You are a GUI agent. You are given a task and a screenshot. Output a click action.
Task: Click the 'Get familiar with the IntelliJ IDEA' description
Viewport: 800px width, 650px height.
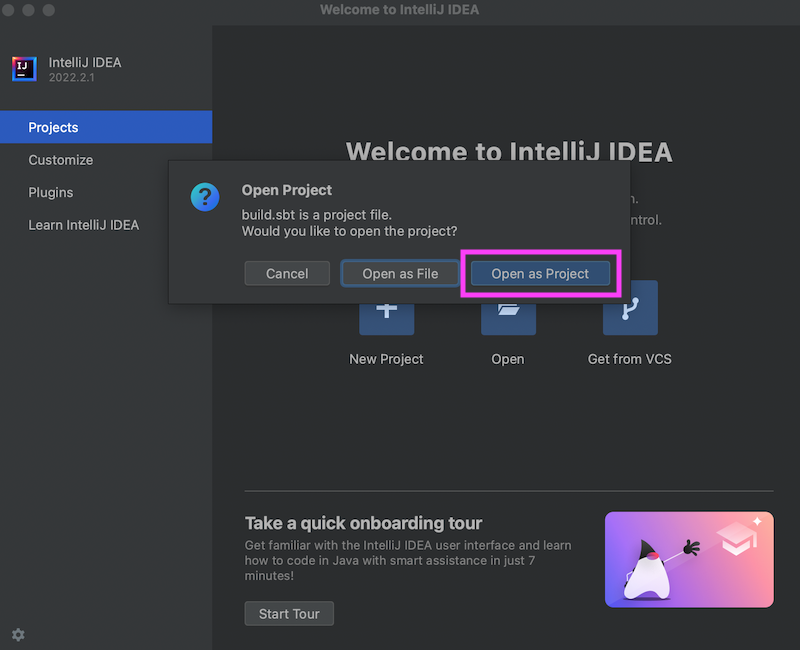tap(408, 560)
